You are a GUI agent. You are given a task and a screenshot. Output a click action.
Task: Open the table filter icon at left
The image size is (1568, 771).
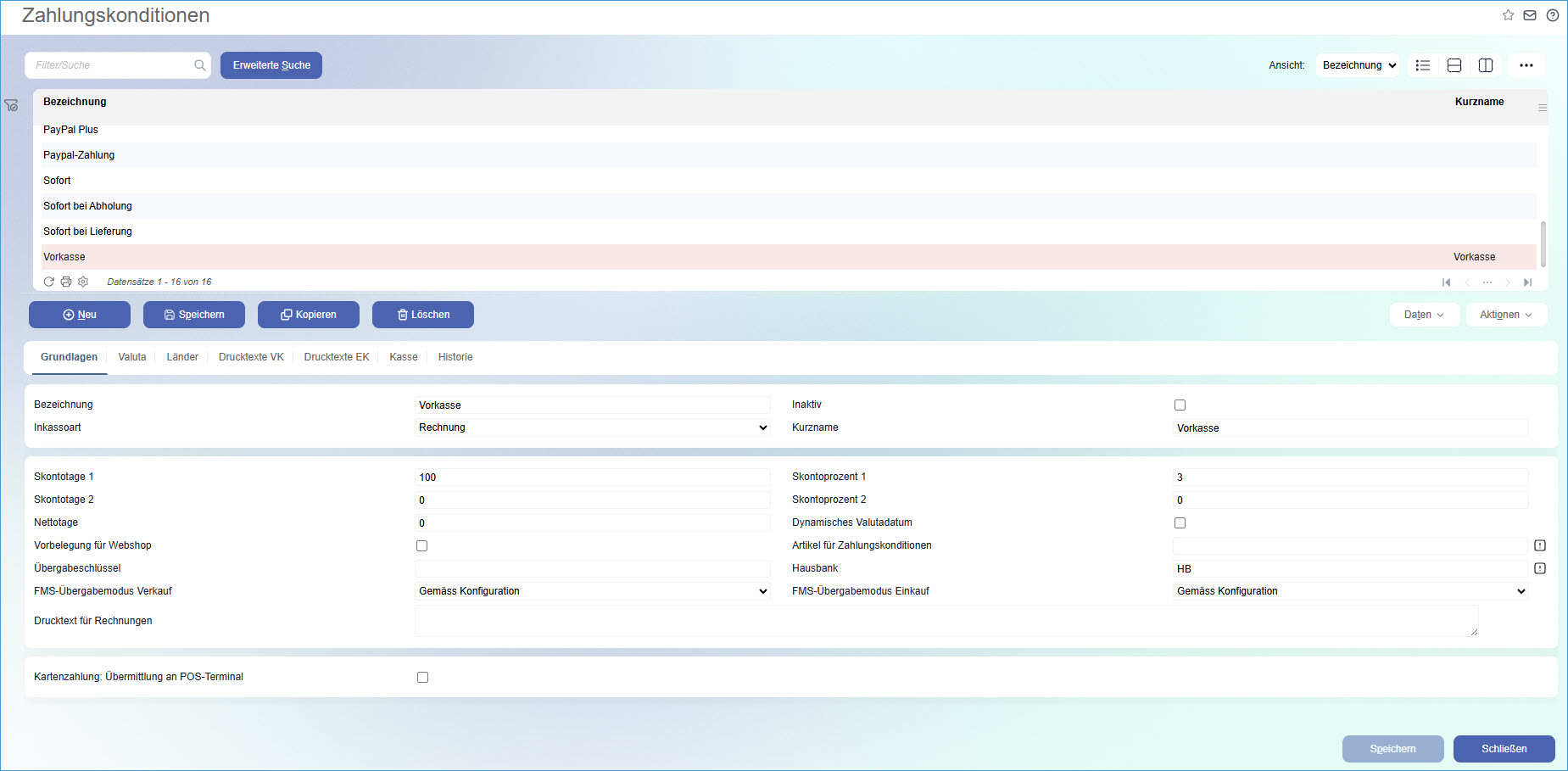point(11,105)
